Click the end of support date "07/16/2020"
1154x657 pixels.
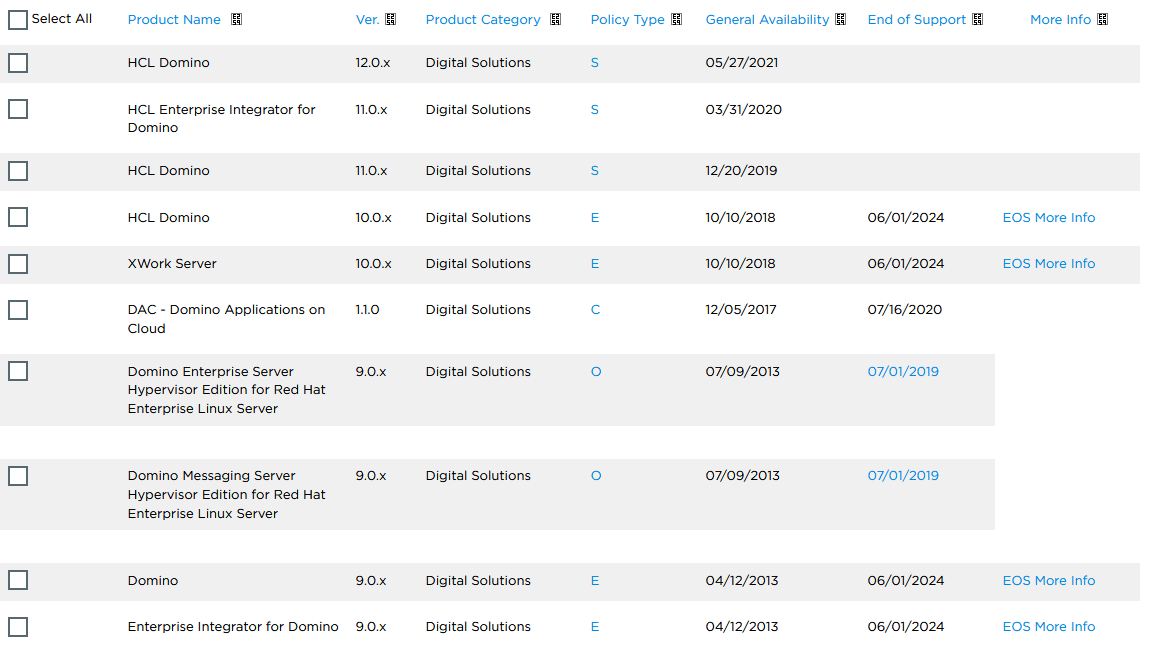point(905,310)
